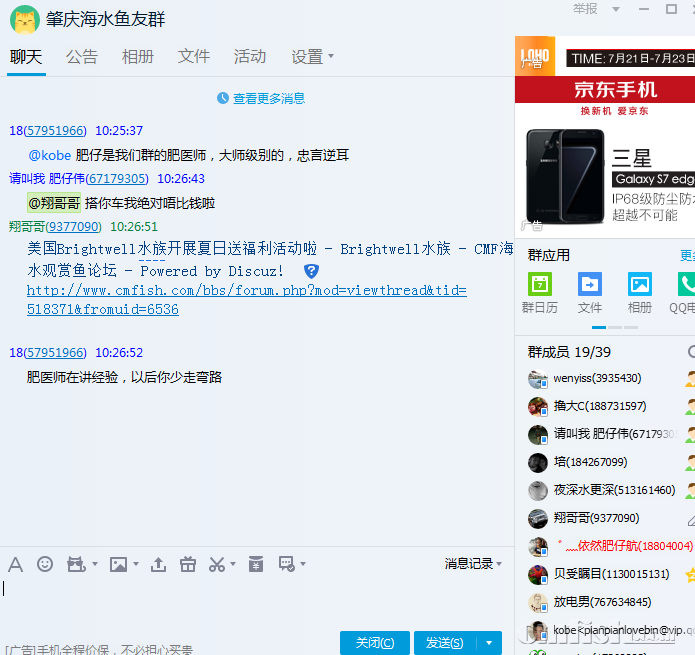Open the font settings (A) icon
Screen dimensions: 695x655
[x=16, y=564]
